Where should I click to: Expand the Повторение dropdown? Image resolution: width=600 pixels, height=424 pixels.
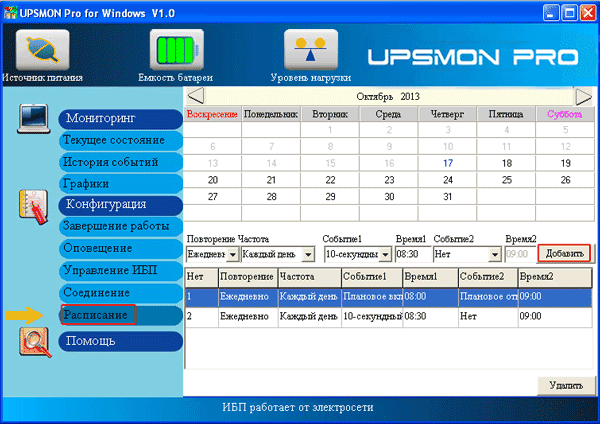point(232,254)
